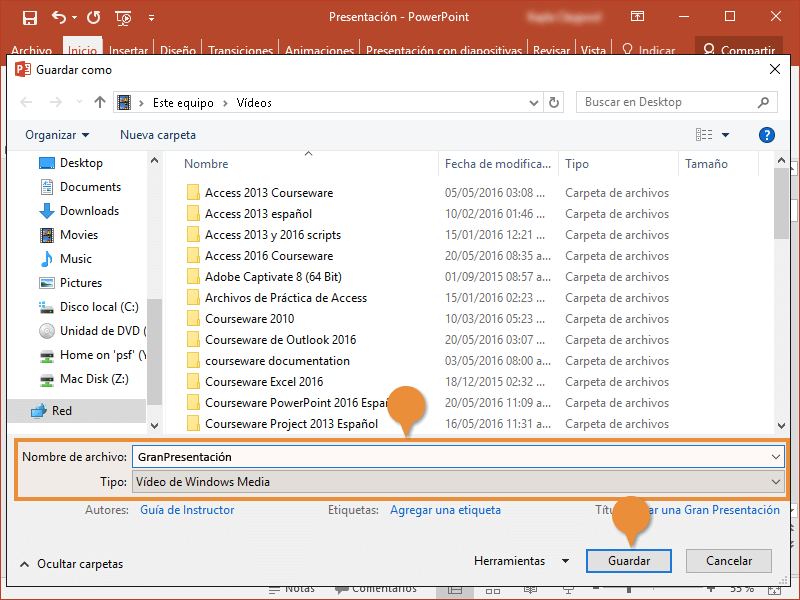Image resolution: width=800 pixels, height=600 pixels.
Task: Select Home on 'psf' network drive
Action: point(92,355)
